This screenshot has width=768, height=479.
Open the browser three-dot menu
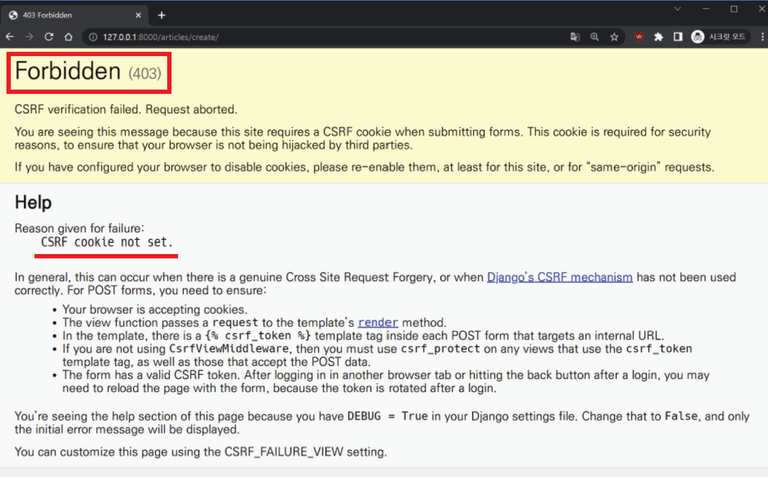coord(762,37)
